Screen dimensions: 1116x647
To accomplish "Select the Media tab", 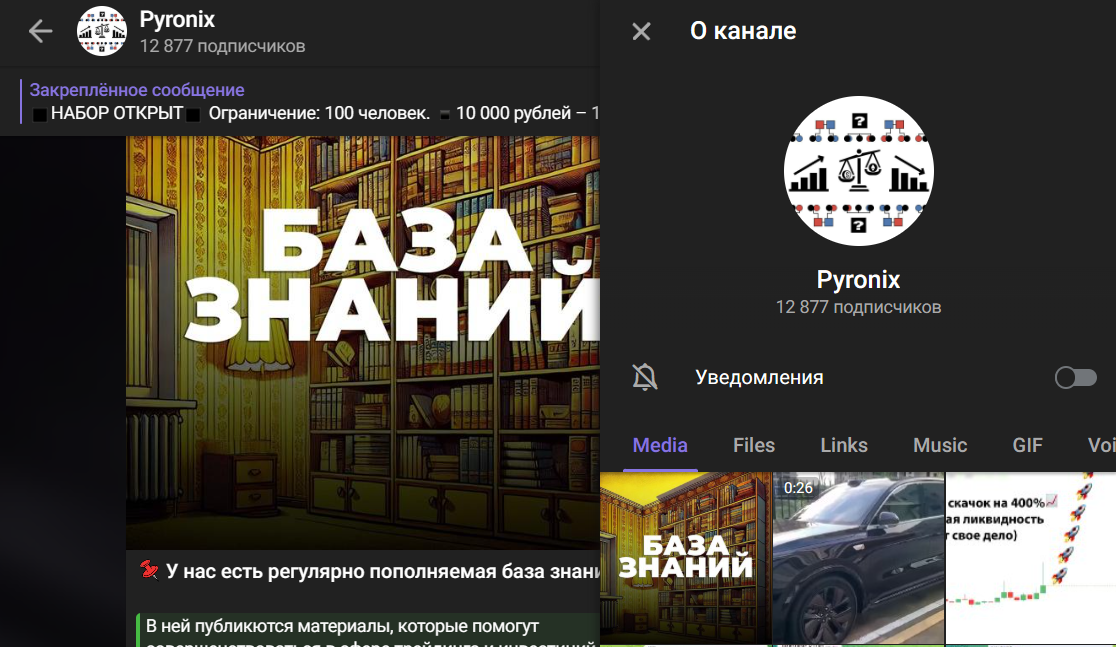I will click(x=659, y=445).
